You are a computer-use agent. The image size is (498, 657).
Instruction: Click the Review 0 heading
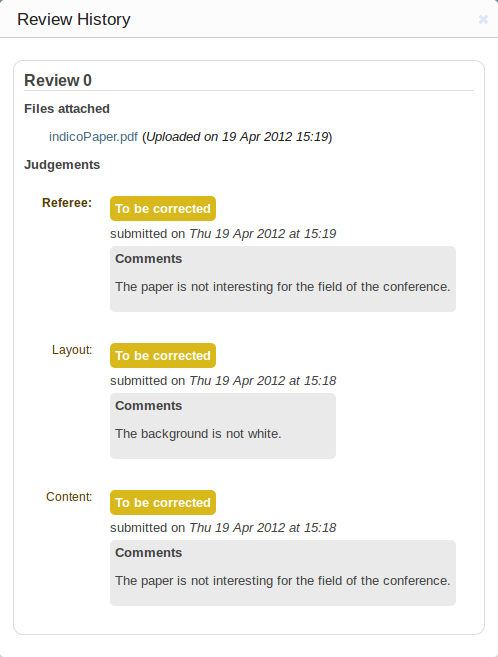click(x=58, y=80)
